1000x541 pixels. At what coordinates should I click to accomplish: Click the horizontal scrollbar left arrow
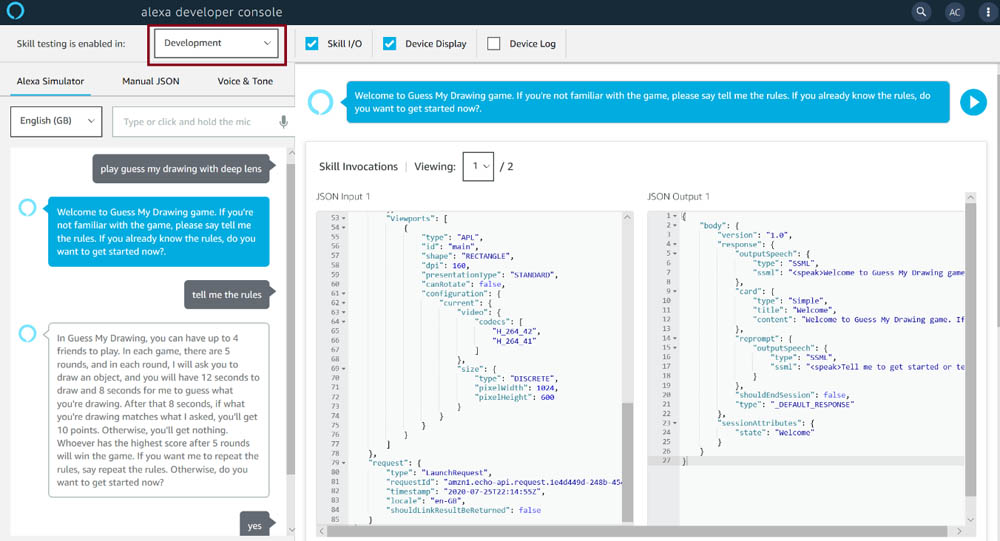point(321,531)
